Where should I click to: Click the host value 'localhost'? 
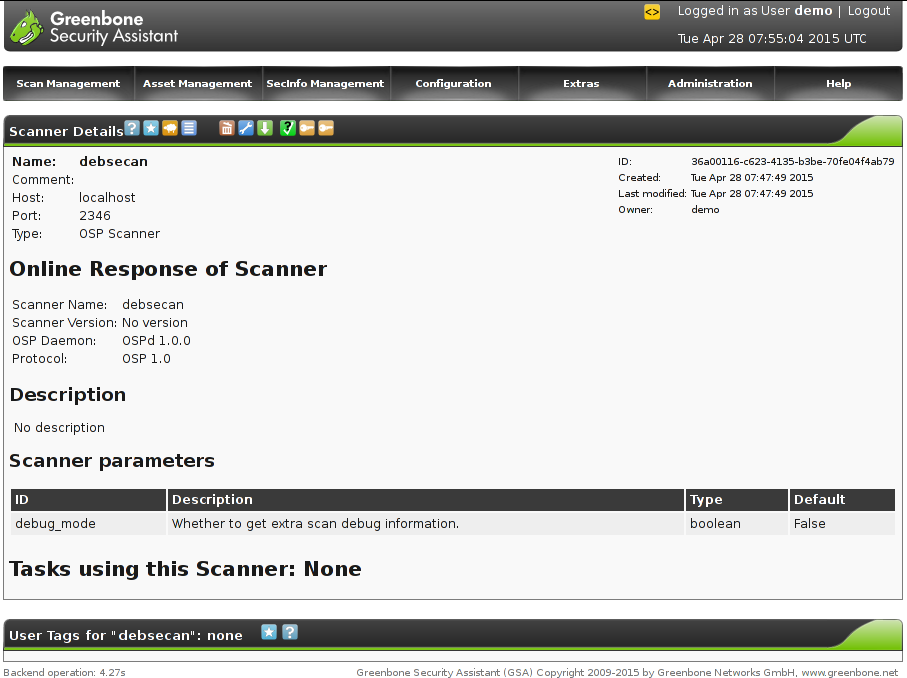[x=107, y=198]
